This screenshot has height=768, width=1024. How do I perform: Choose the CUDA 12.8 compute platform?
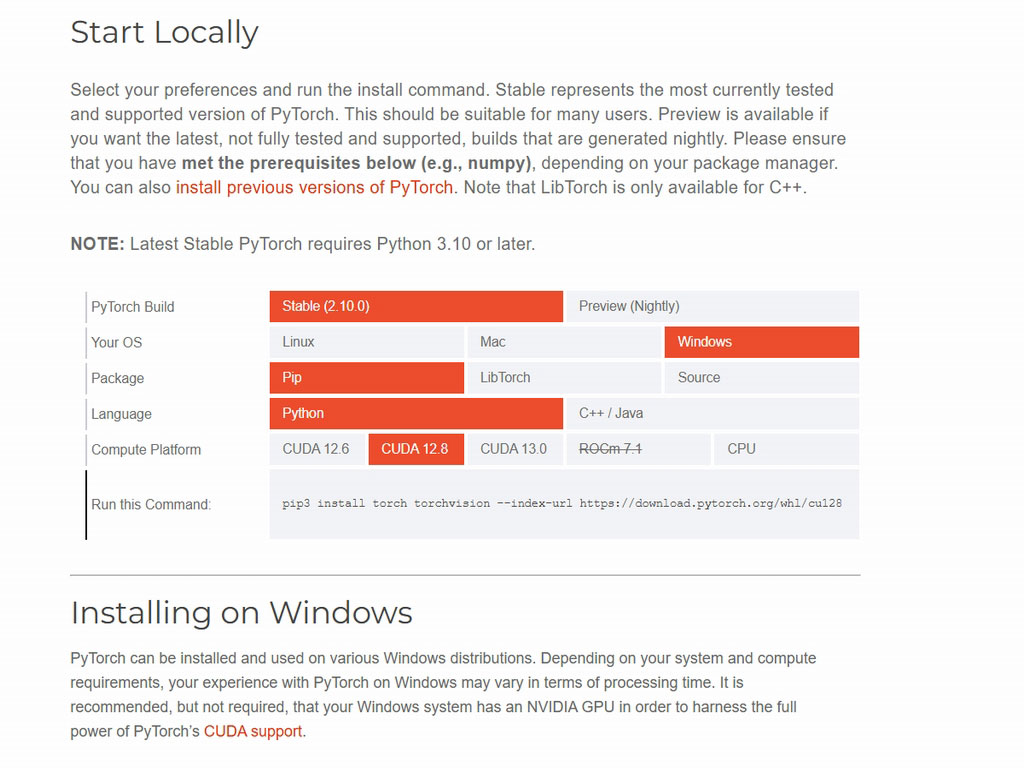[415, 449]
